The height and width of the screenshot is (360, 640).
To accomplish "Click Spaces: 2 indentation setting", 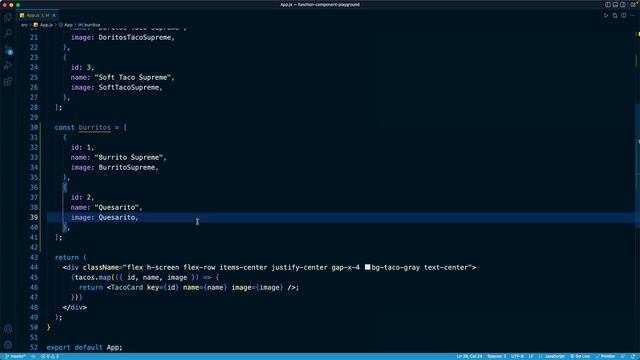I will tap(496, 356).
